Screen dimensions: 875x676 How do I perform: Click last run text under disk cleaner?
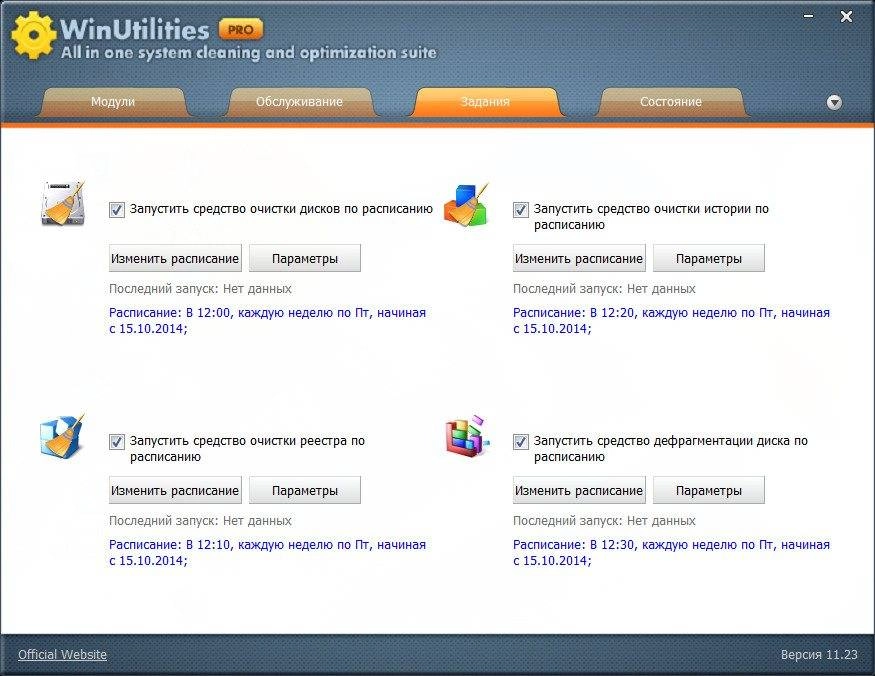tap(200, 289)
